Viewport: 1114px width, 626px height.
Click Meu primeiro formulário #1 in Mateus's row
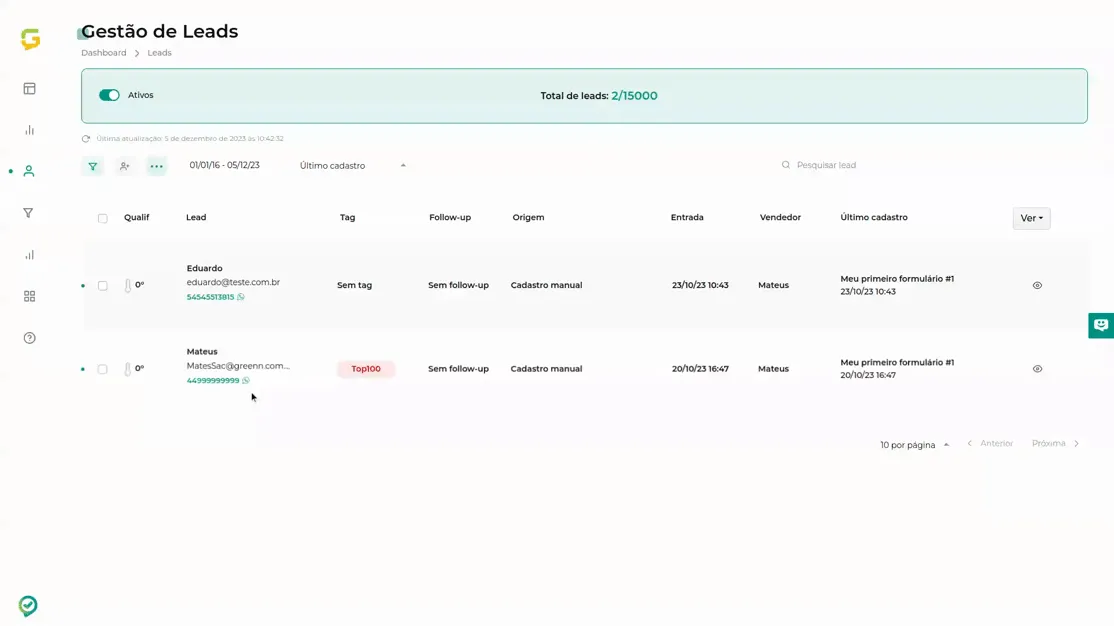point(897,362)
